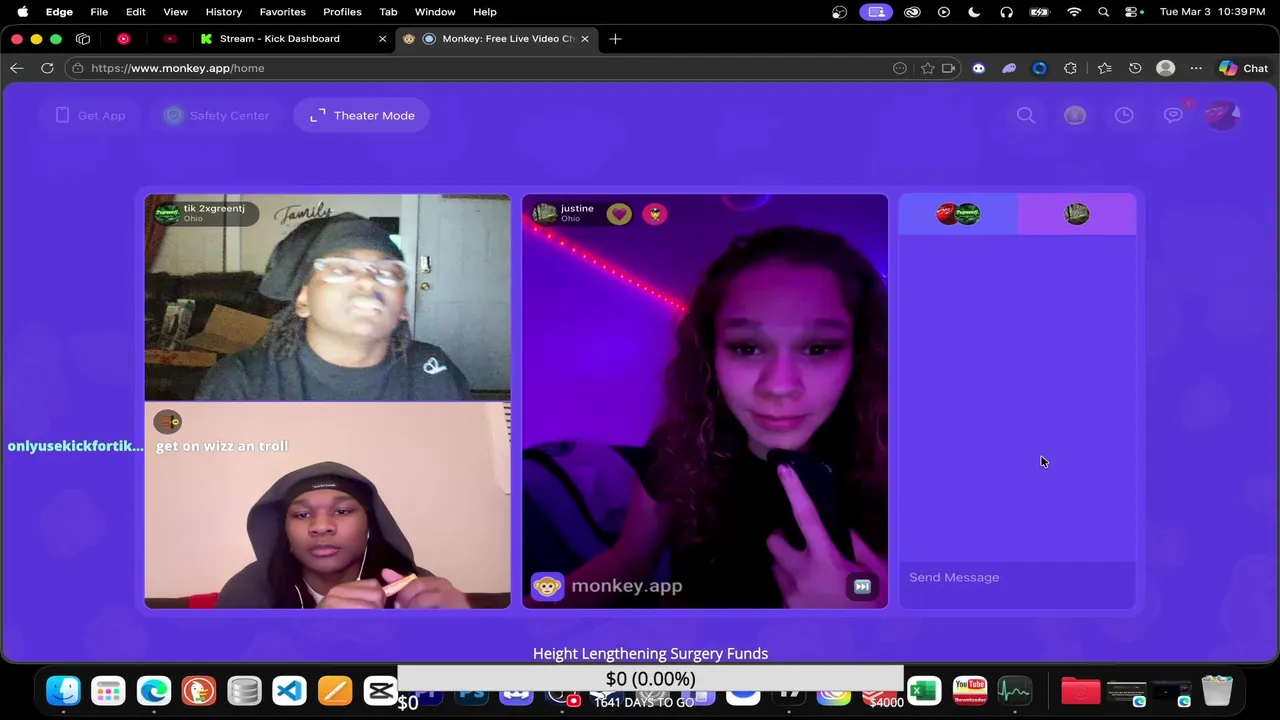Open YouTube Downloader from the Dock
Viewport: 1280px width, 720px height.
coord(970,691)
